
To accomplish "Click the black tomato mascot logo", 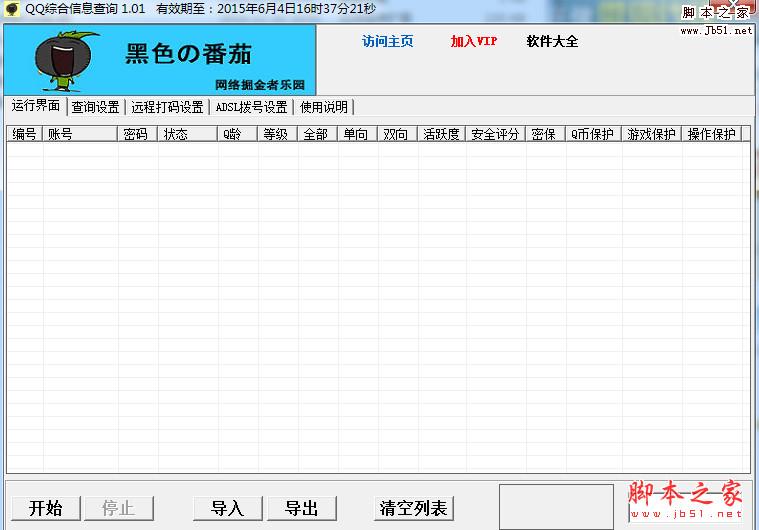I will (65, 61).
